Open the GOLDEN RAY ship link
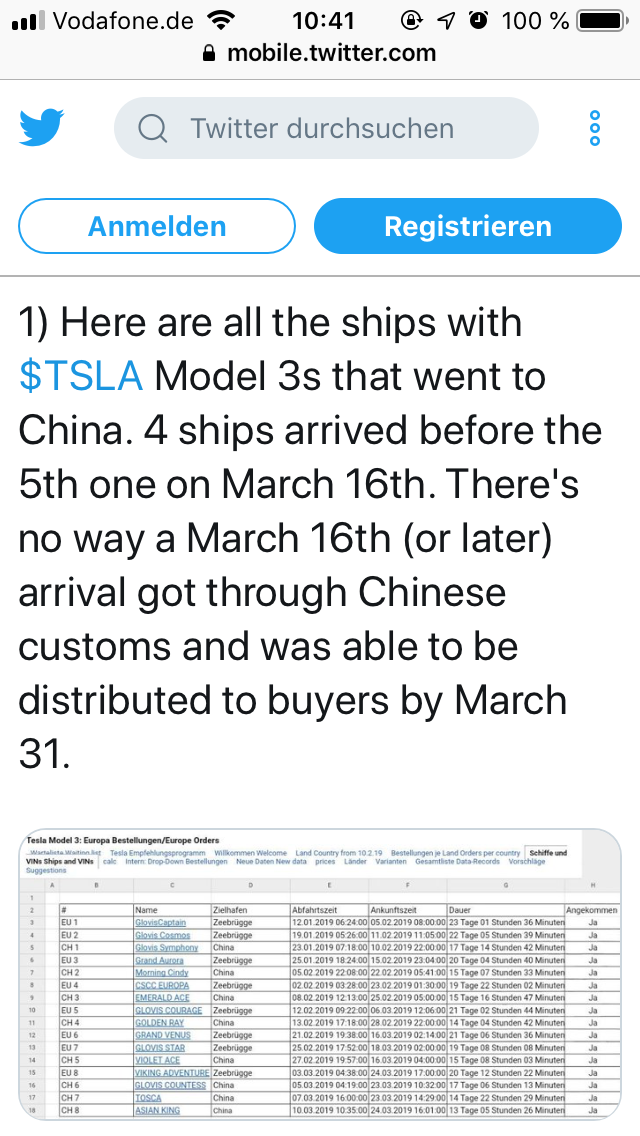 [161, 1023]
